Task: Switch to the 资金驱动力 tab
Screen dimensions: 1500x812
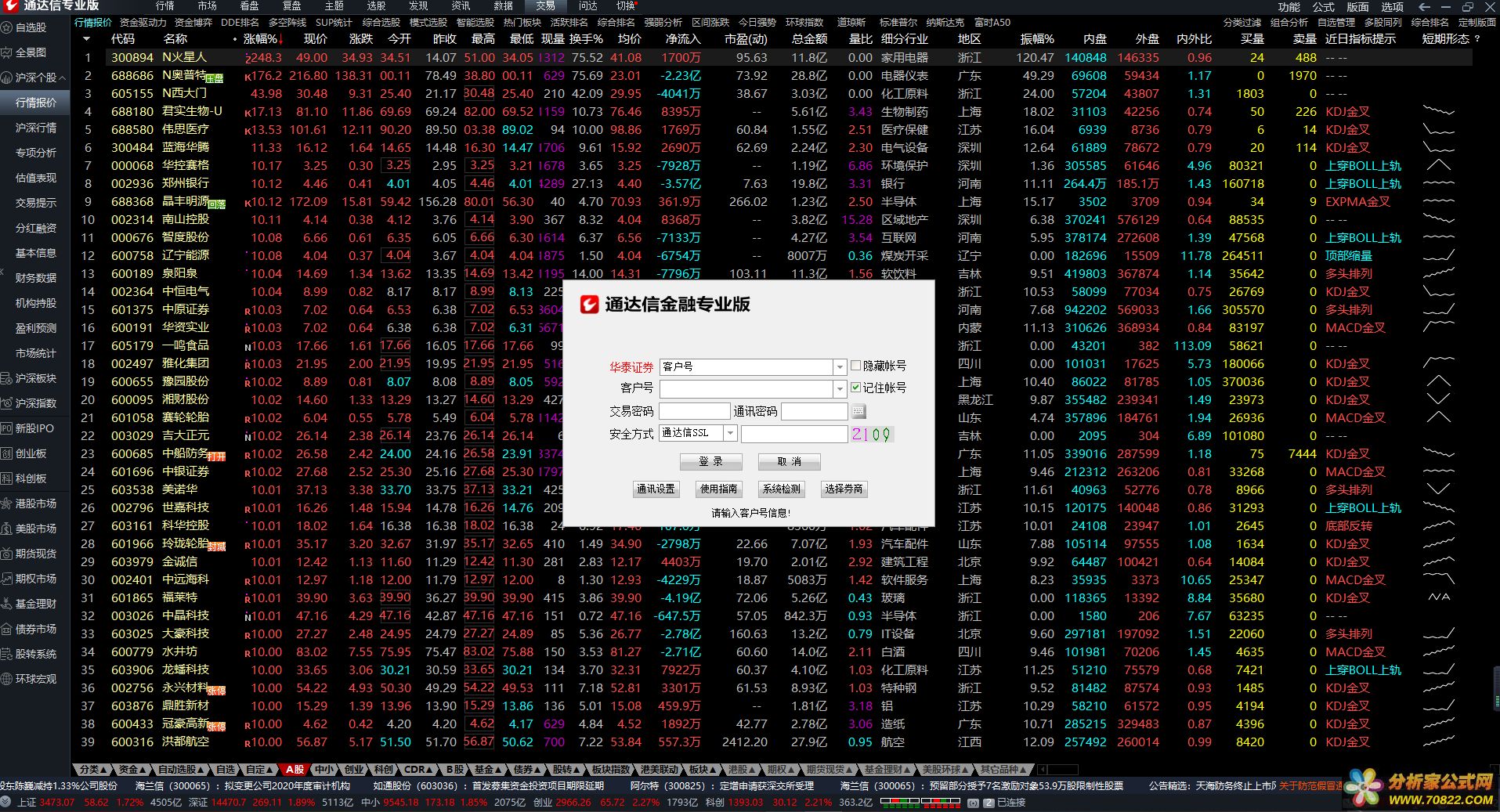Action: coord(143,23)
